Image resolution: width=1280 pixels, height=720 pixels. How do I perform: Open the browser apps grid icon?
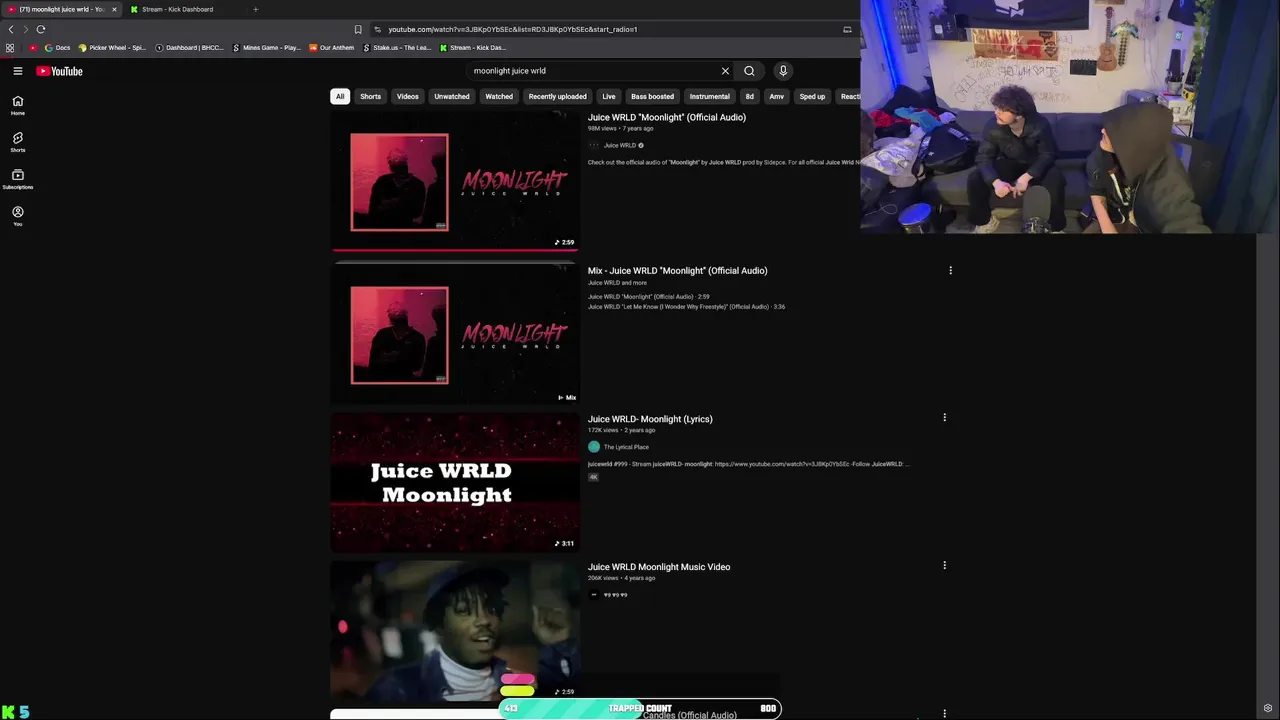(x=10, y=48)
